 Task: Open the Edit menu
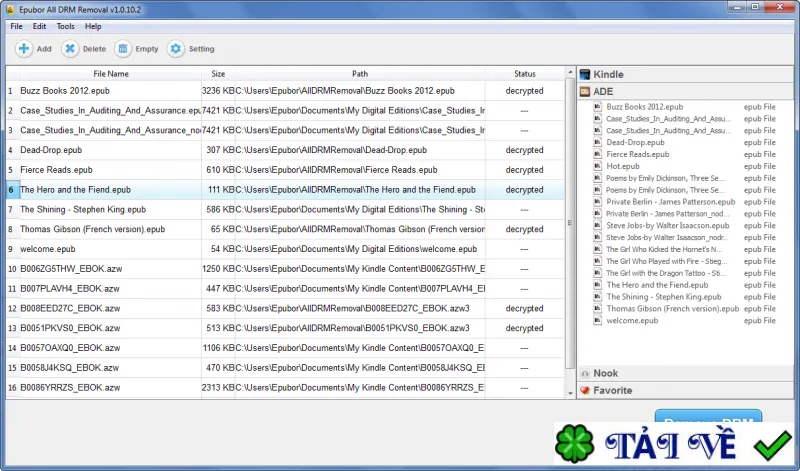(x=39, y=26)
